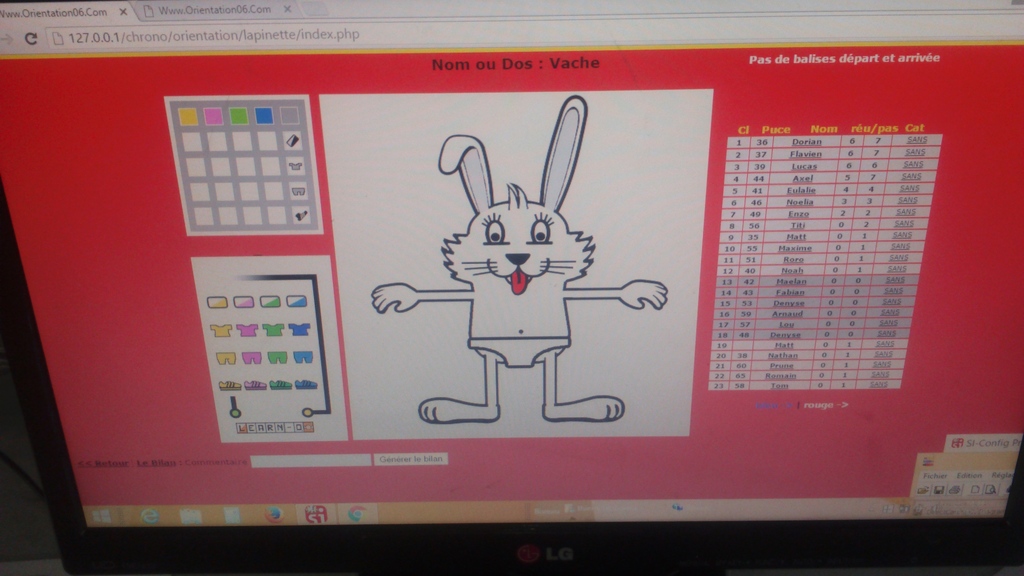The image size is (1024, 576).
Task: Choose the yellow t-shirt clothing item
Action: tap(221, 329)
